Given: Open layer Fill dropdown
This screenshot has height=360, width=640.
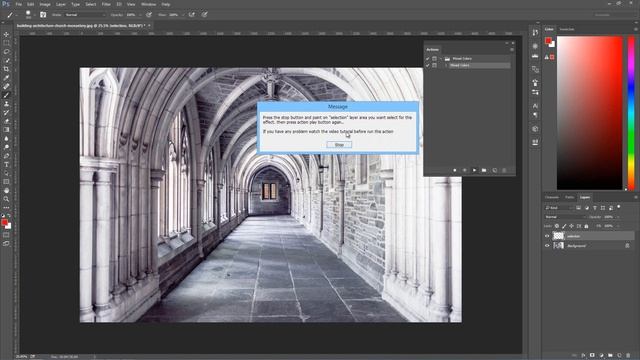Looking at the screenshot, I should point(618,226).
